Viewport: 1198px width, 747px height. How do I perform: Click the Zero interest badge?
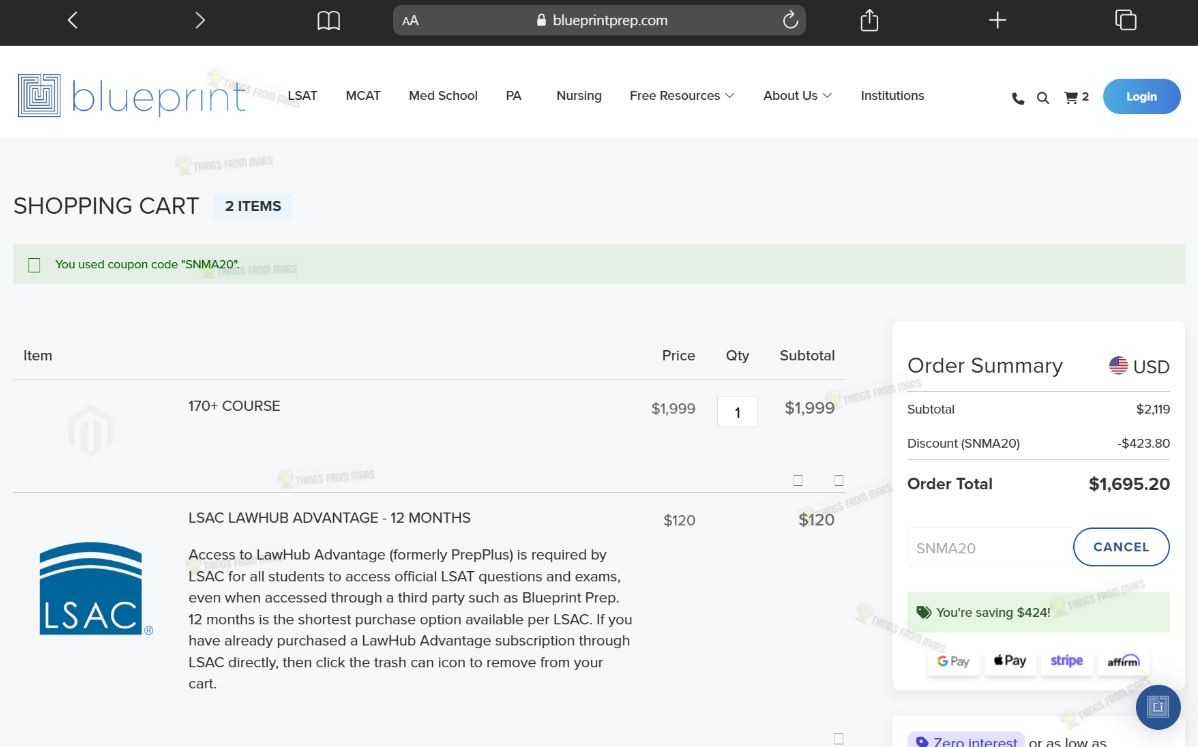click(x=966, y=739)
